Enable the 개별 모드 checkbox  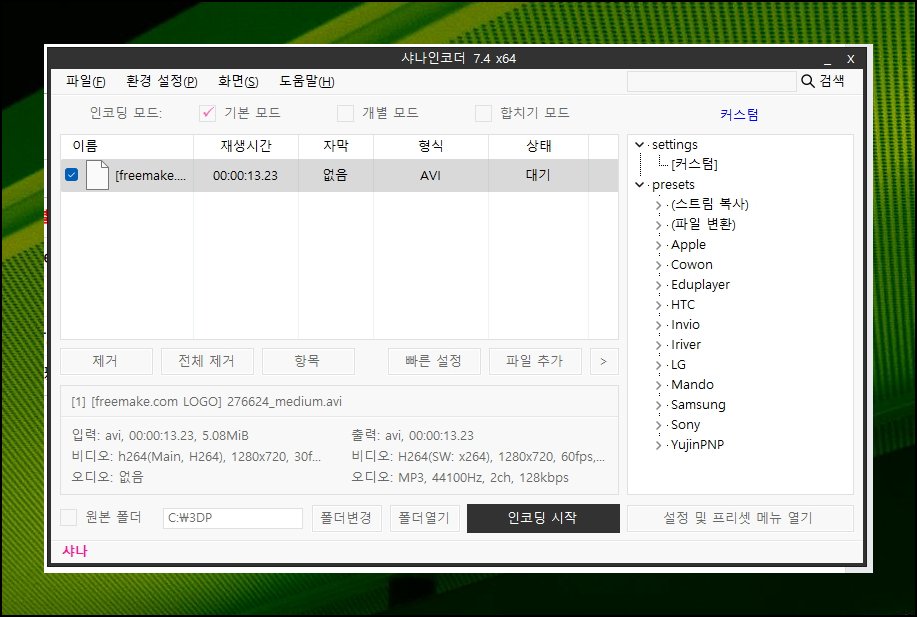coord(346,113)
